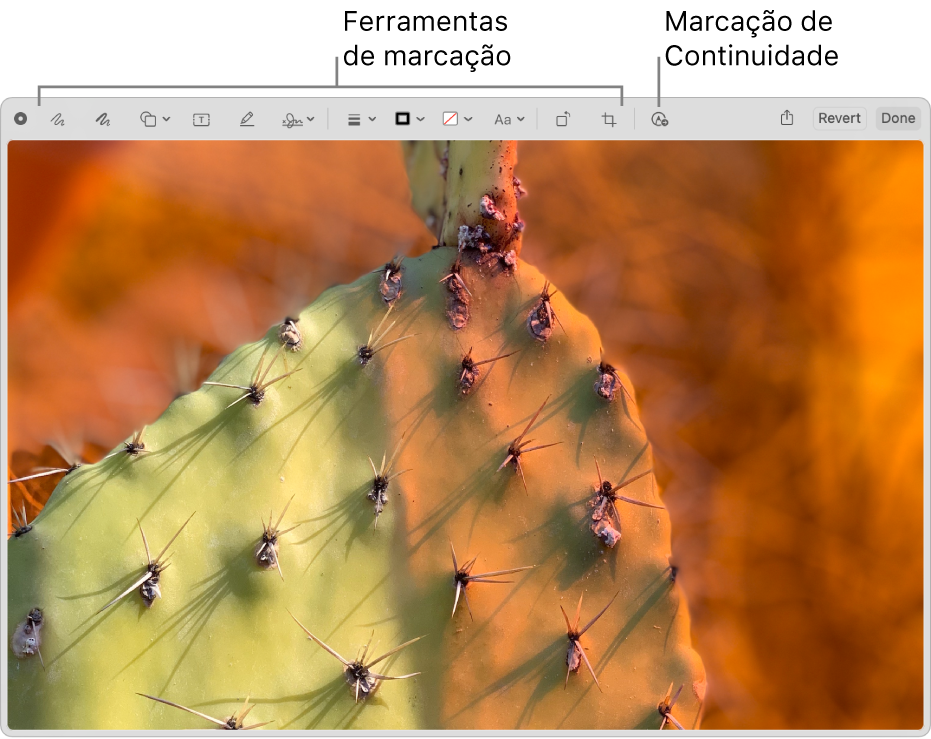Expand the Text Style dropdown arrow
Viewport: 931px width, 739px height.
point(521,119)
